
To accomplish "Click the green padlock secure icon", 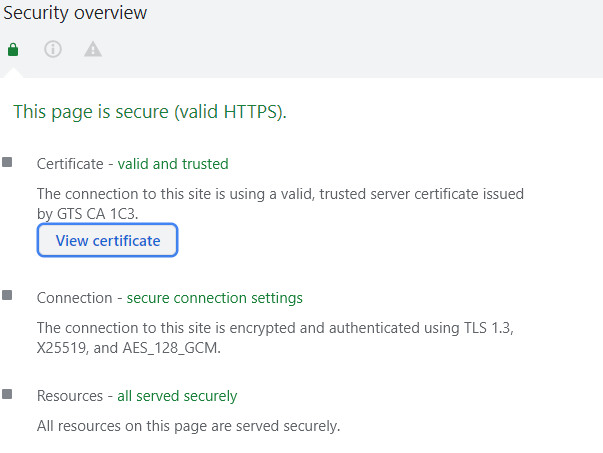I will click(x=13, y=49).
